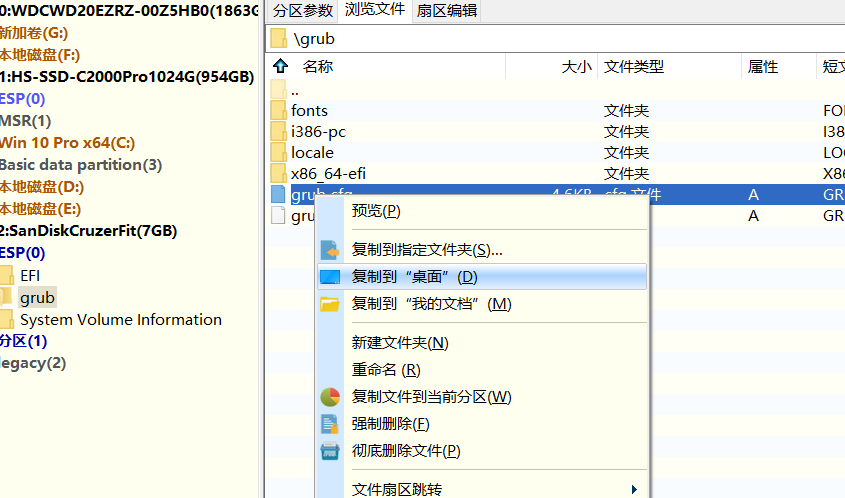This screenshot has height=498, width=845.
Task: Select Win 10 Pro x64(C:) partition
Action: 67,143
